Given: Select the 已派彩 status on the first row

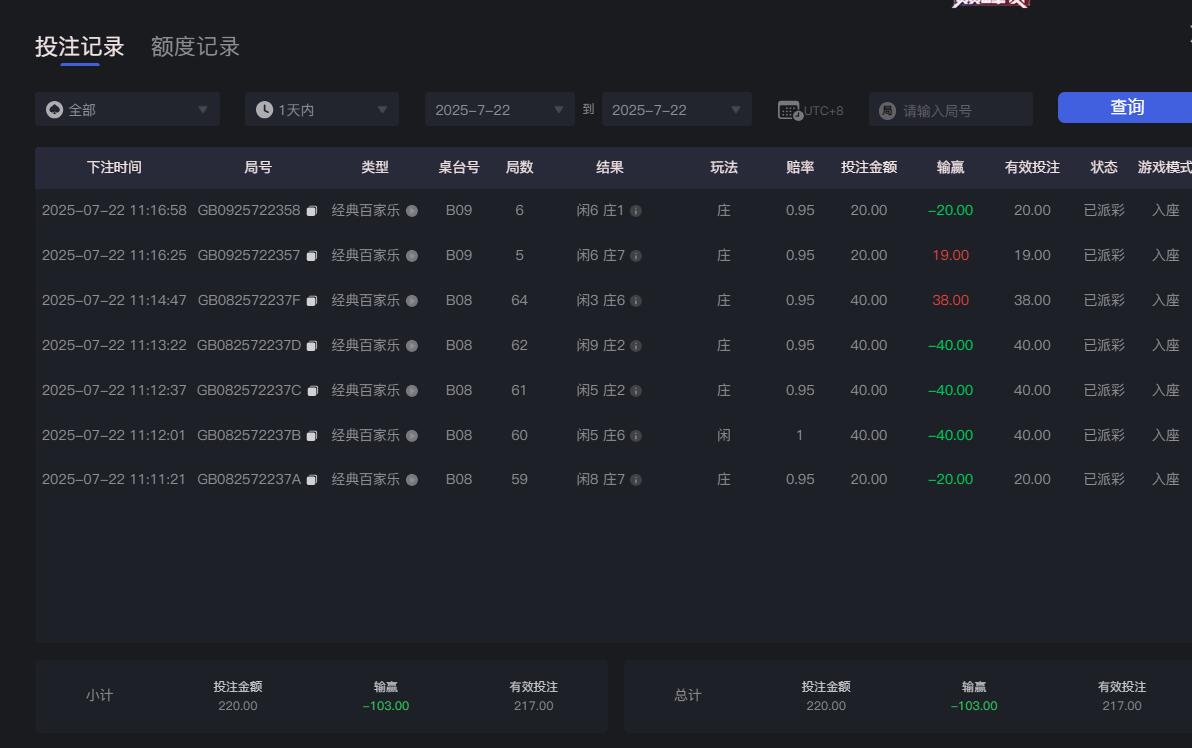Looking at the screenshot, I should tap(1103, 210).
